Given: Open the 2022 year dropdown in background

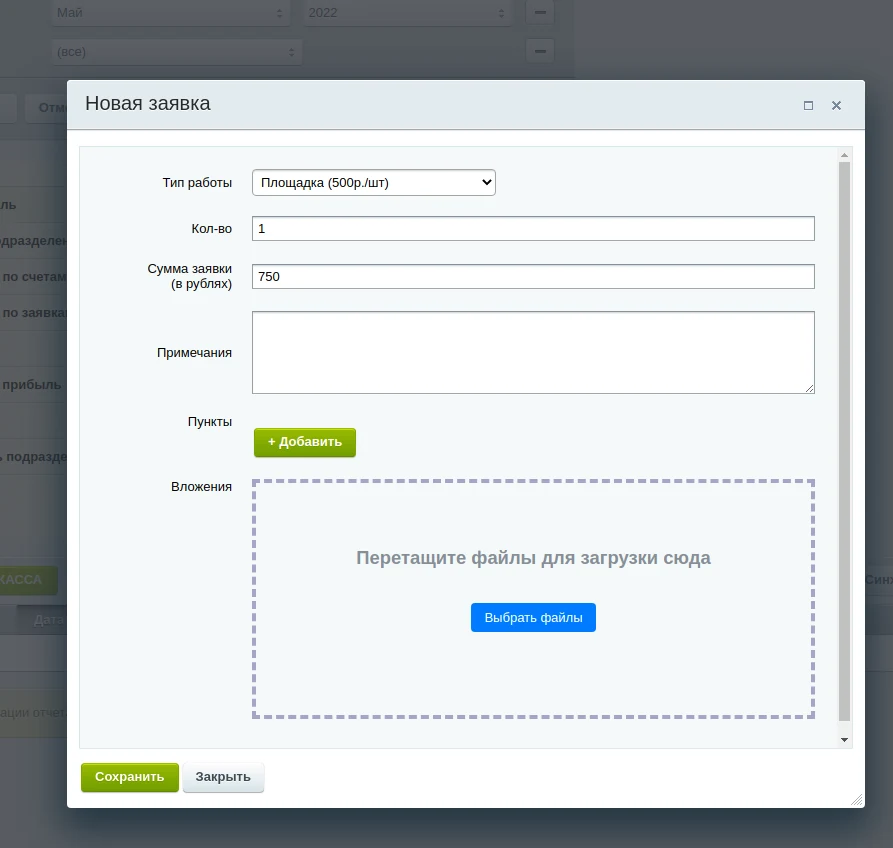Looking at the screenshot, I should (x=407, y=13).
